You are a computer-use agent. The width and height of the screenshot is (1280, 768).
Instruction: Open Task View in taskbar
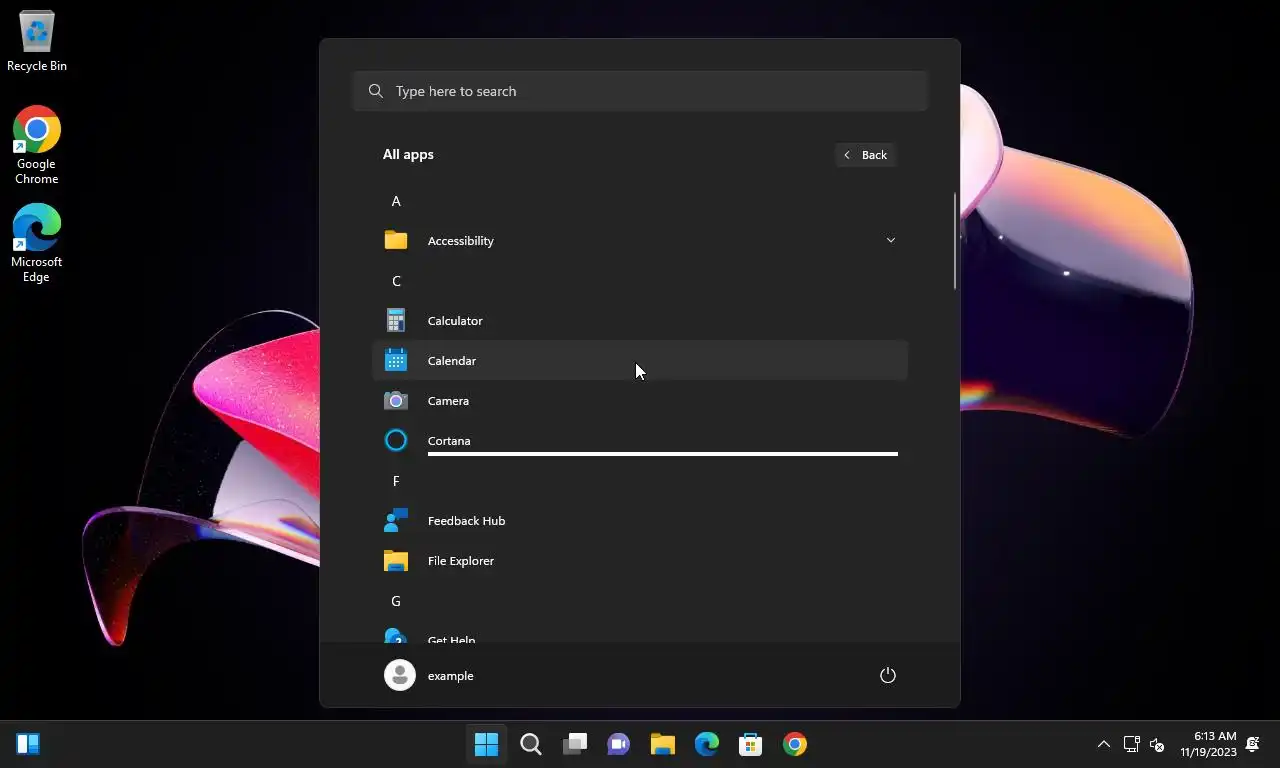(x=575, y=744)
